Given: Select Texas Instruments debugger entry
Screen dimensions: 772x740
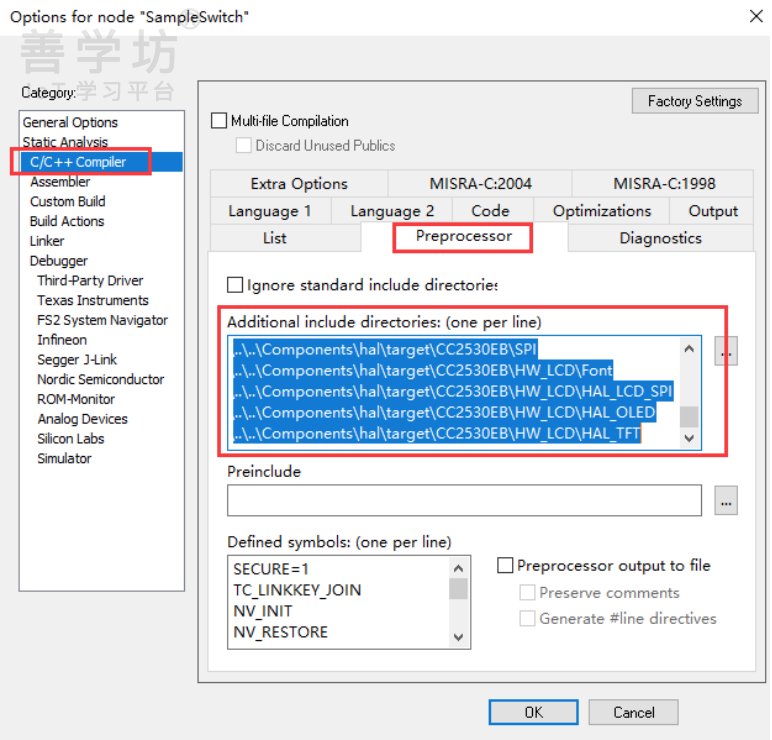Looking at the screenshot, I should pos(93,300).
